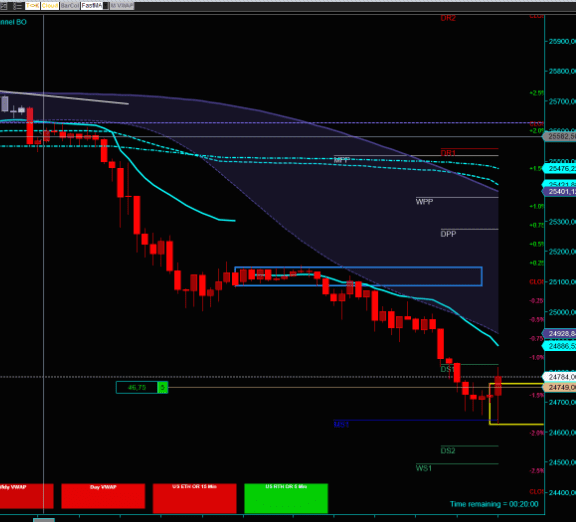Toggle the BarCol toolbar button
The image size is (576, 522).
(70, 6)
